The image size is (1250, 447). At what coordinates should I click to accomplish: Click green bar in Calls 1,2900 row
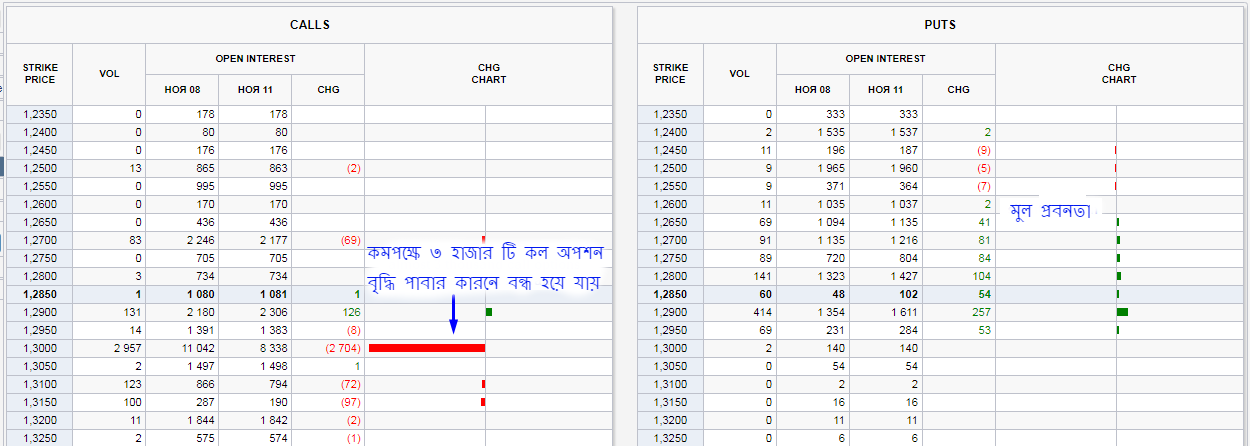(489, 312)
